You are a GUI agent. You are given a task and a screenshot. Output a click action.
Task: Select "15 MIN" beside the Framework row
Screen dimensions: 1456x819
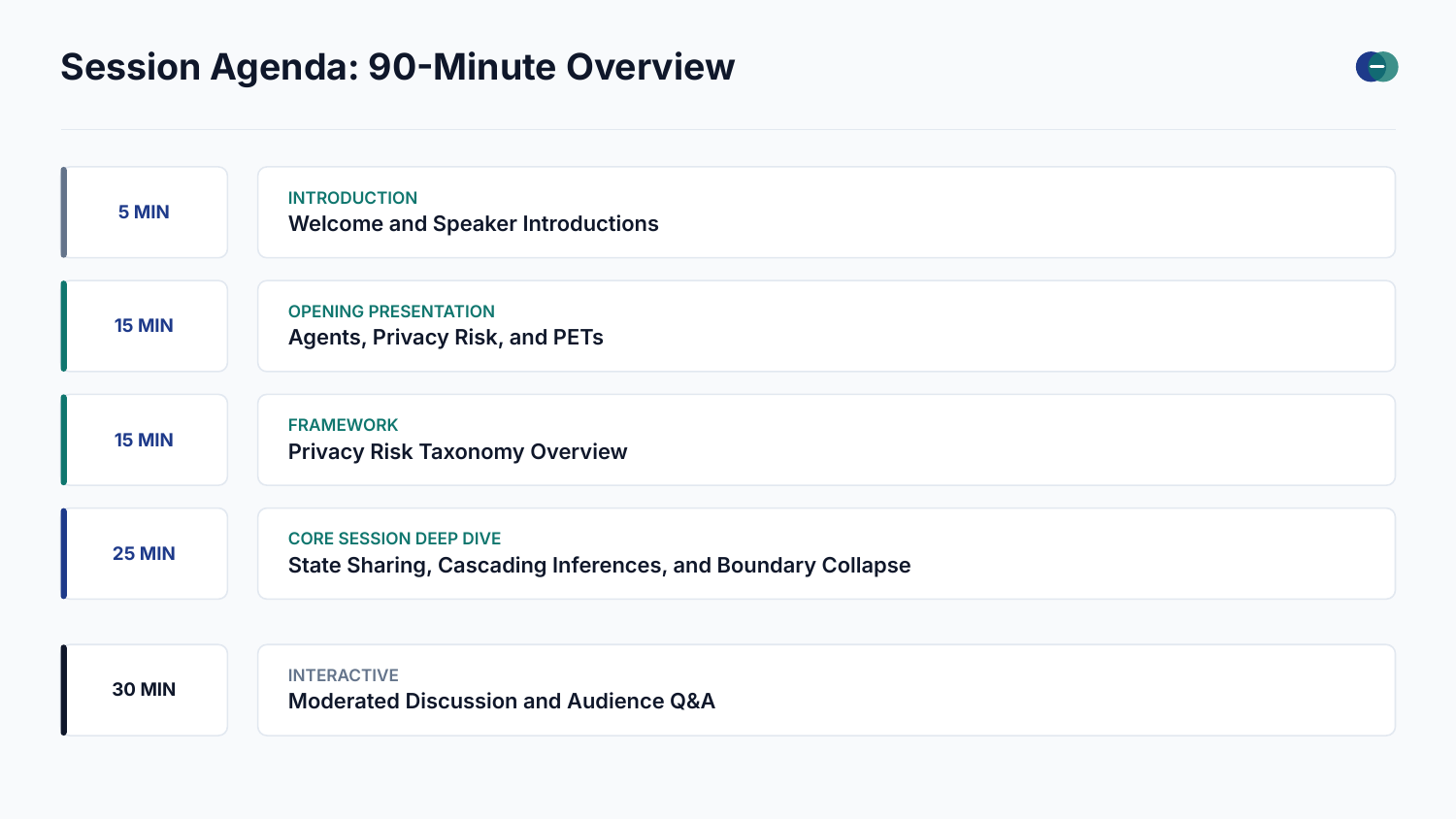pyautogui.click(x=145, y=440)
